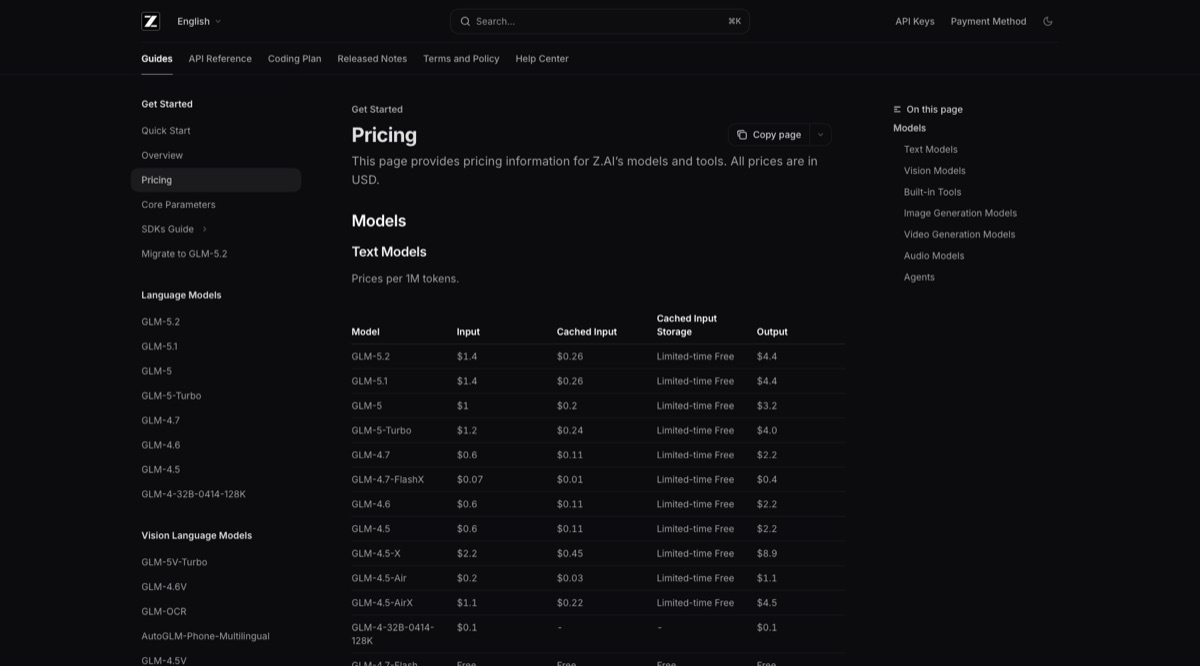Click the On this page list icon
Viewport: 1200px width, 666px height.
tap(897, 109)
